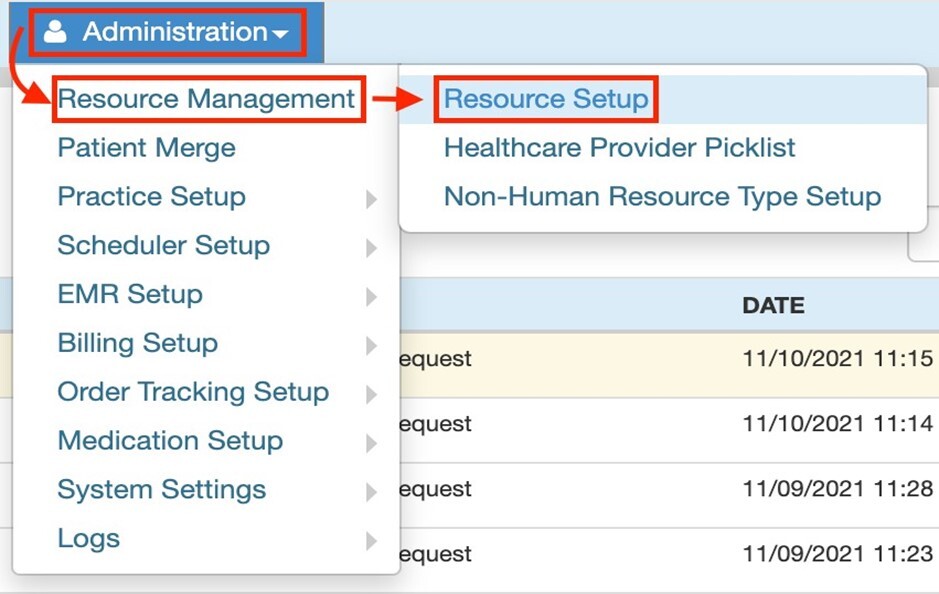Expand the Logs submenu
This screenshot has width=939, height=594.
[x=89, y=538]
